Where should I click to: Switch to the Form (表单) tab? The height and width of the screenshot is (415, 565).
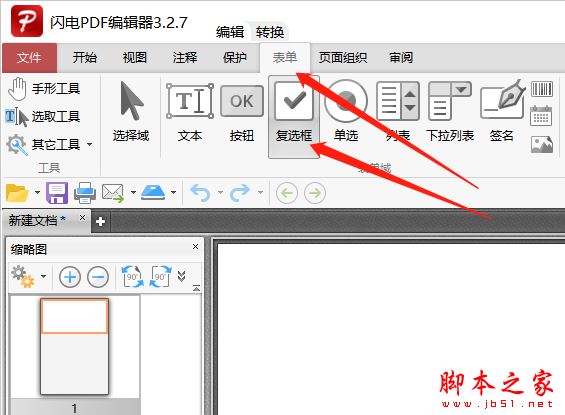point(285,58)
